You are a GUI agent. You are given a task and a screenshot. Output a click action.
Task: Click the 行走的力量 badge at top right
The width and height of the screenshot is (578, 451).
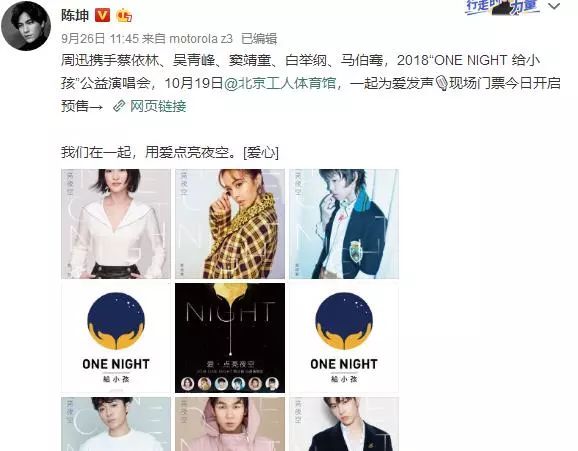[502, 7]
